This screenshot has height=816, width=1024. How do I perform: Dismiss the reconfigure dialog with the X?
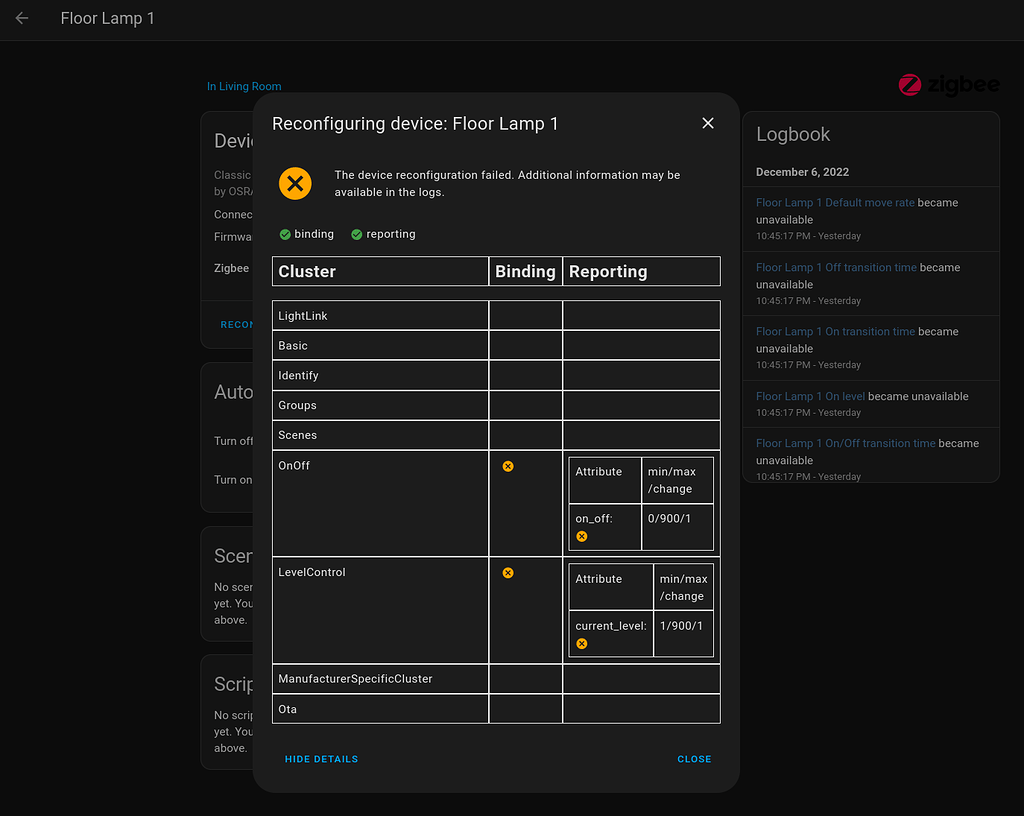pyautogui.click(x=707, y=123)
